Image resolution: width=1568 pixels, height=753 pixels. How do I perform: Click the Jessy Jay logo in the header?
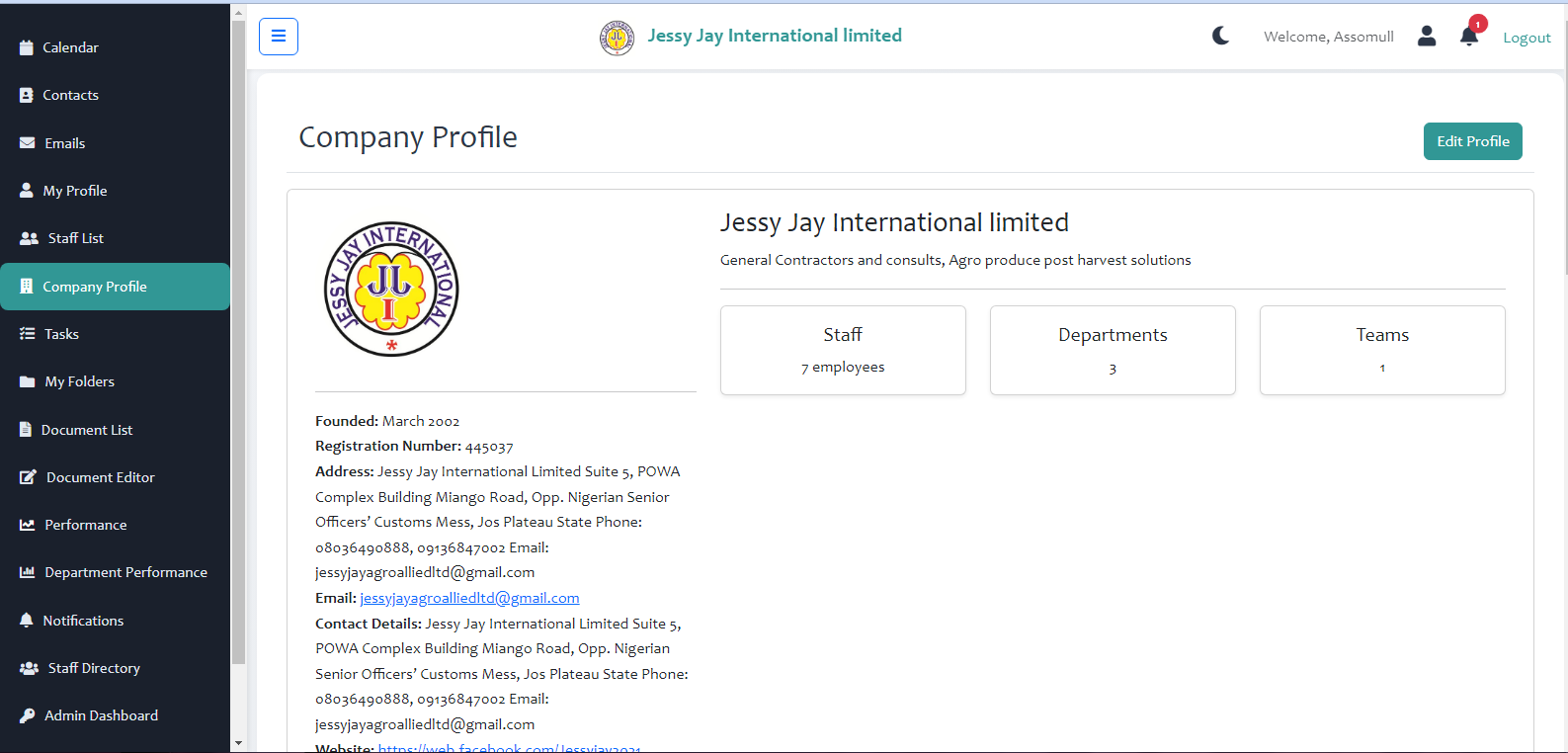[618, 38]
